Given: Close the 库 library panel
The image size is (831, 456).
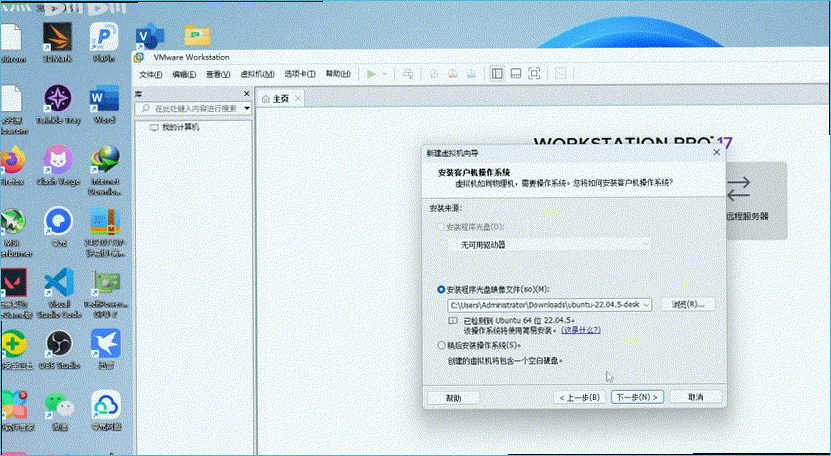Looking at the screenshot, I should pos(246,94).
